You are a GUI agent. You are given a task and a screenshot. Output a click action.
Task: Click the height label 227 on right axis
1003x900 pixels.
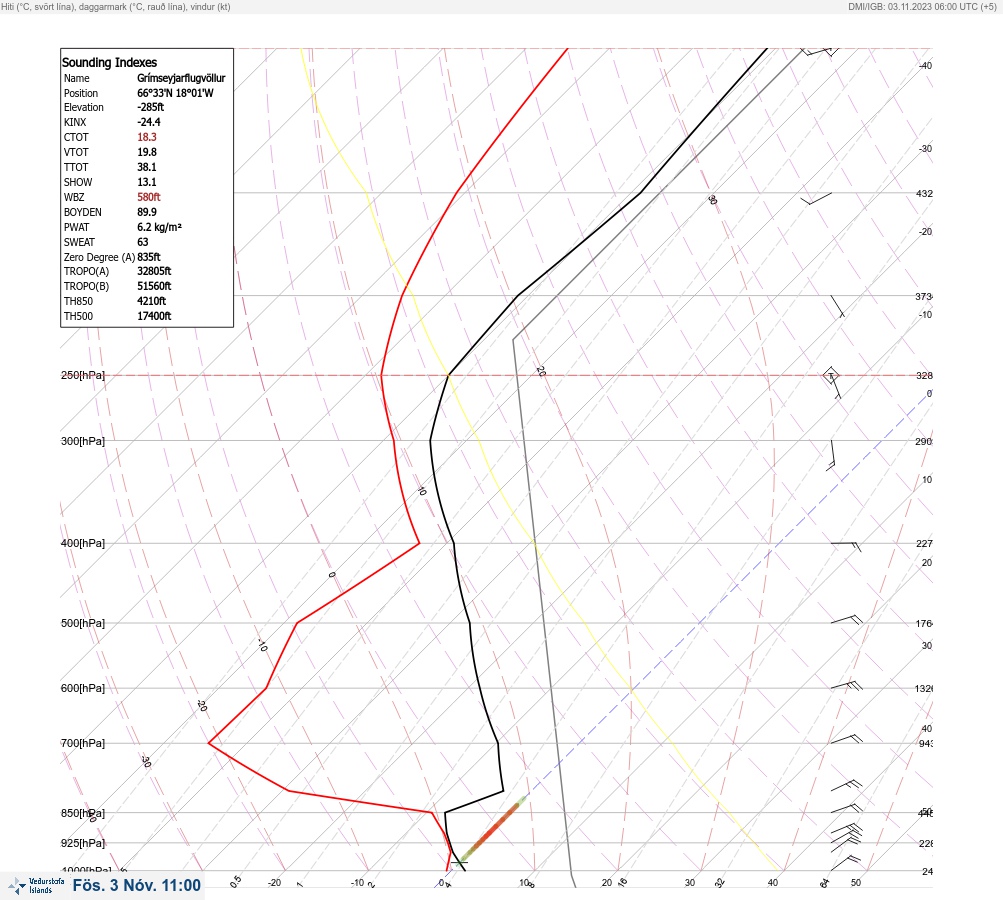pyautogui.click(x=924, y=544)
